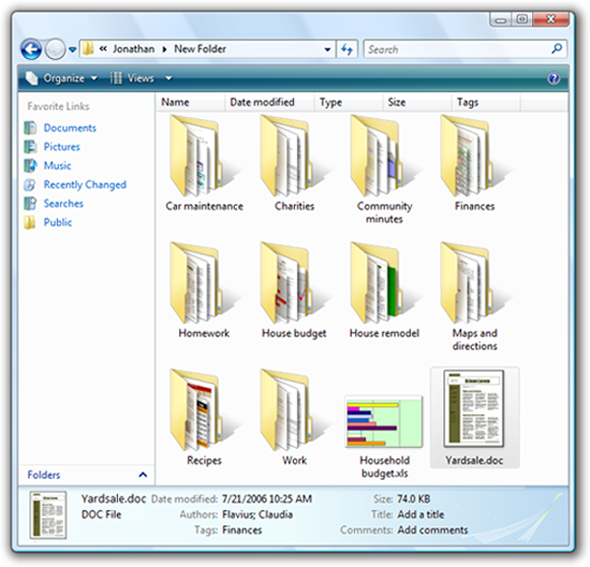
Task: Open the Organize menu
Action: (x=62, y=78)
